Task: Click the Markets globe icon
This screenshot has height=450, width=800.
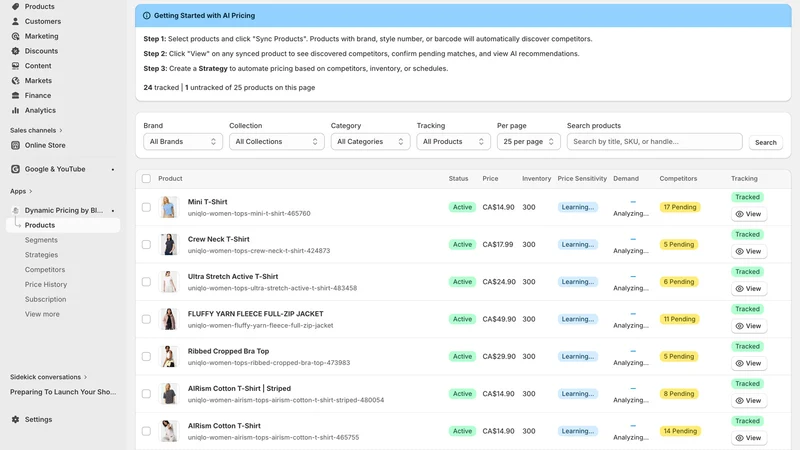Action: point(15,81)
